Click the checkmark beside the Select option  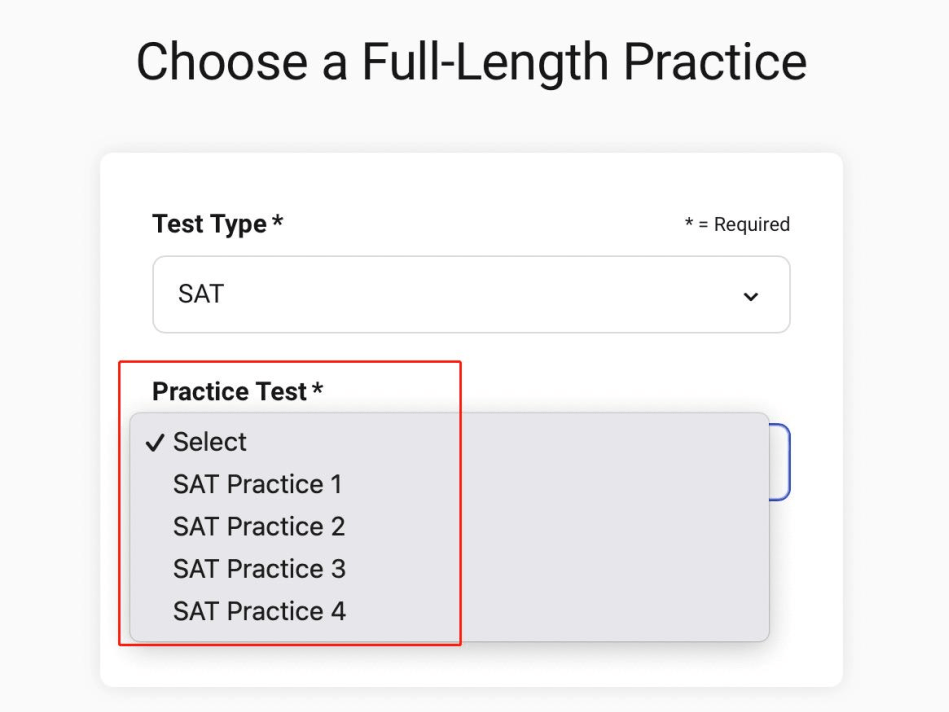click(x=154, y=443)
